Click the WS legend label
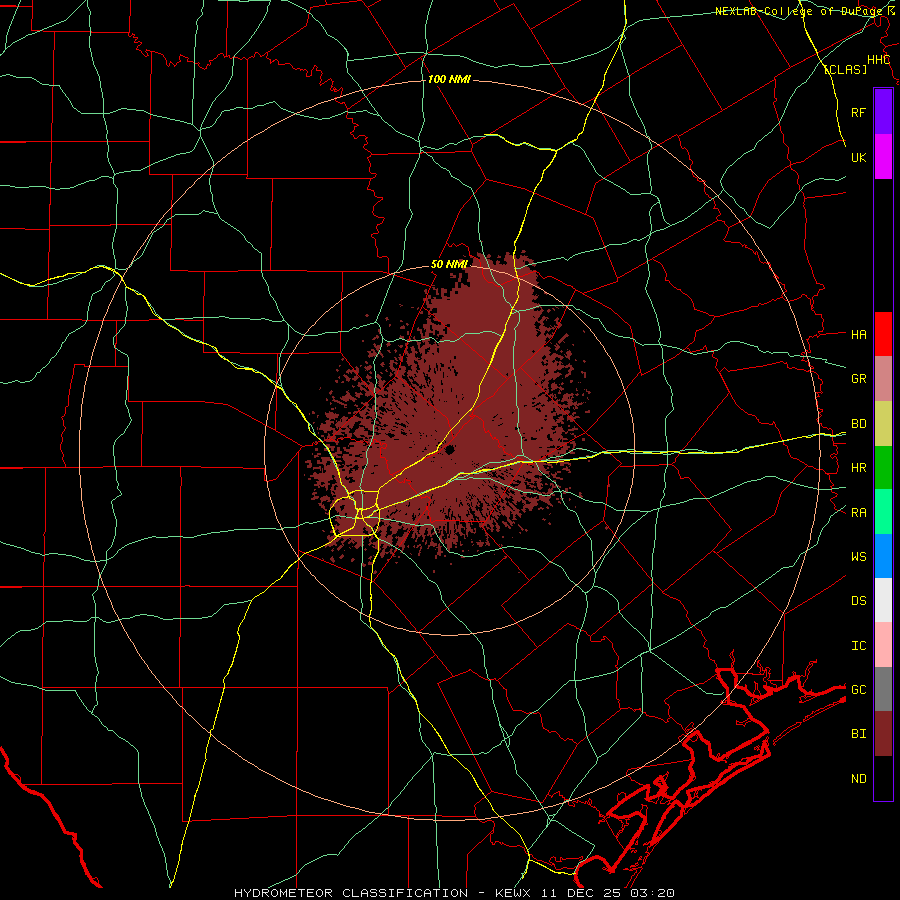The height and width of the screenshot is (900, 900). pyautogui.click(x=858, y=557)
